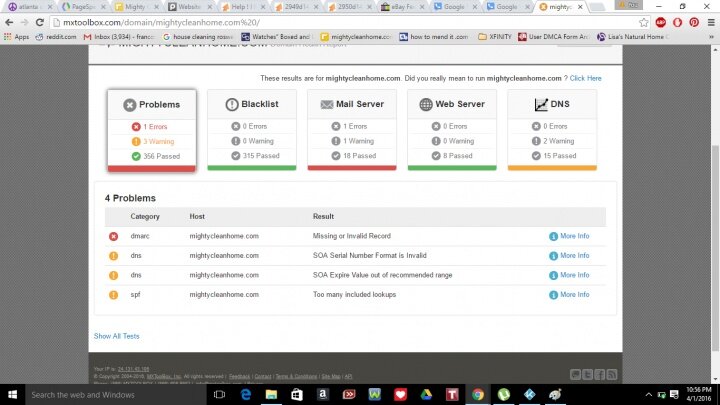Screen dimensions: 720x405
Task: Click the 'Click Here' link
Action: click(x=585, y=79)
